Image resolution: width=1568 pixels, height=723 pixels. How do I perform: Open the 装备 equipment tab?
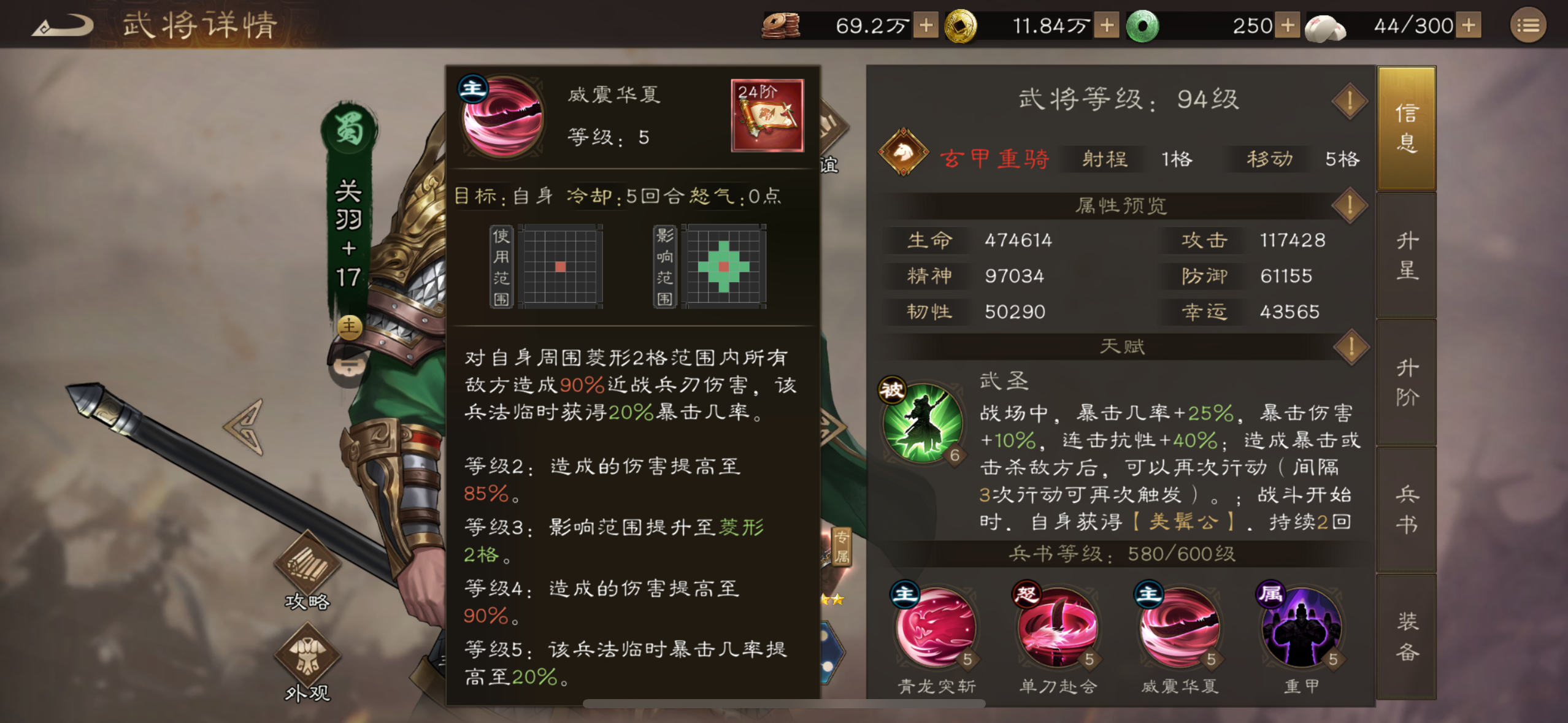coord(1406,637)
